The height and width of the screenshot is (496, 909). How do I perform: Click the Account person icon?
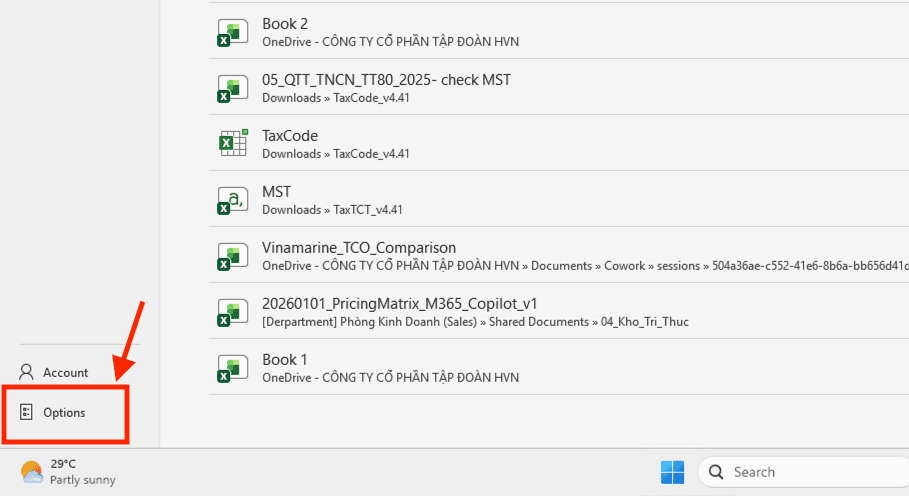pos(26,372)
